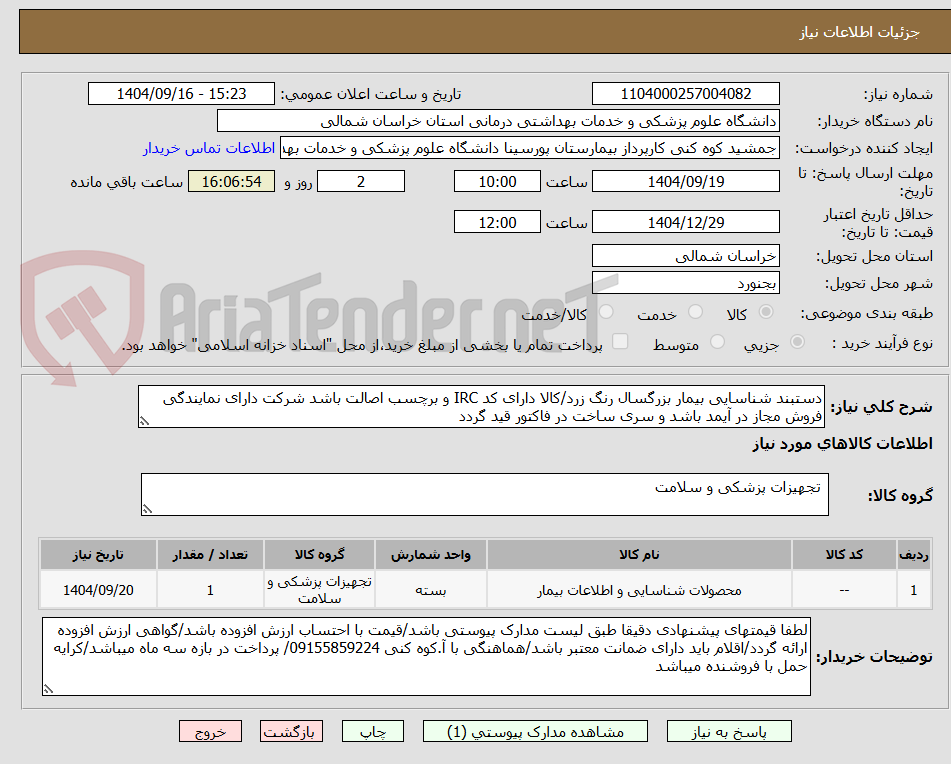This screenshot has height=764, width=951.
Task: Click need number field 1104000257004082
Action: [x=686, y=93]
